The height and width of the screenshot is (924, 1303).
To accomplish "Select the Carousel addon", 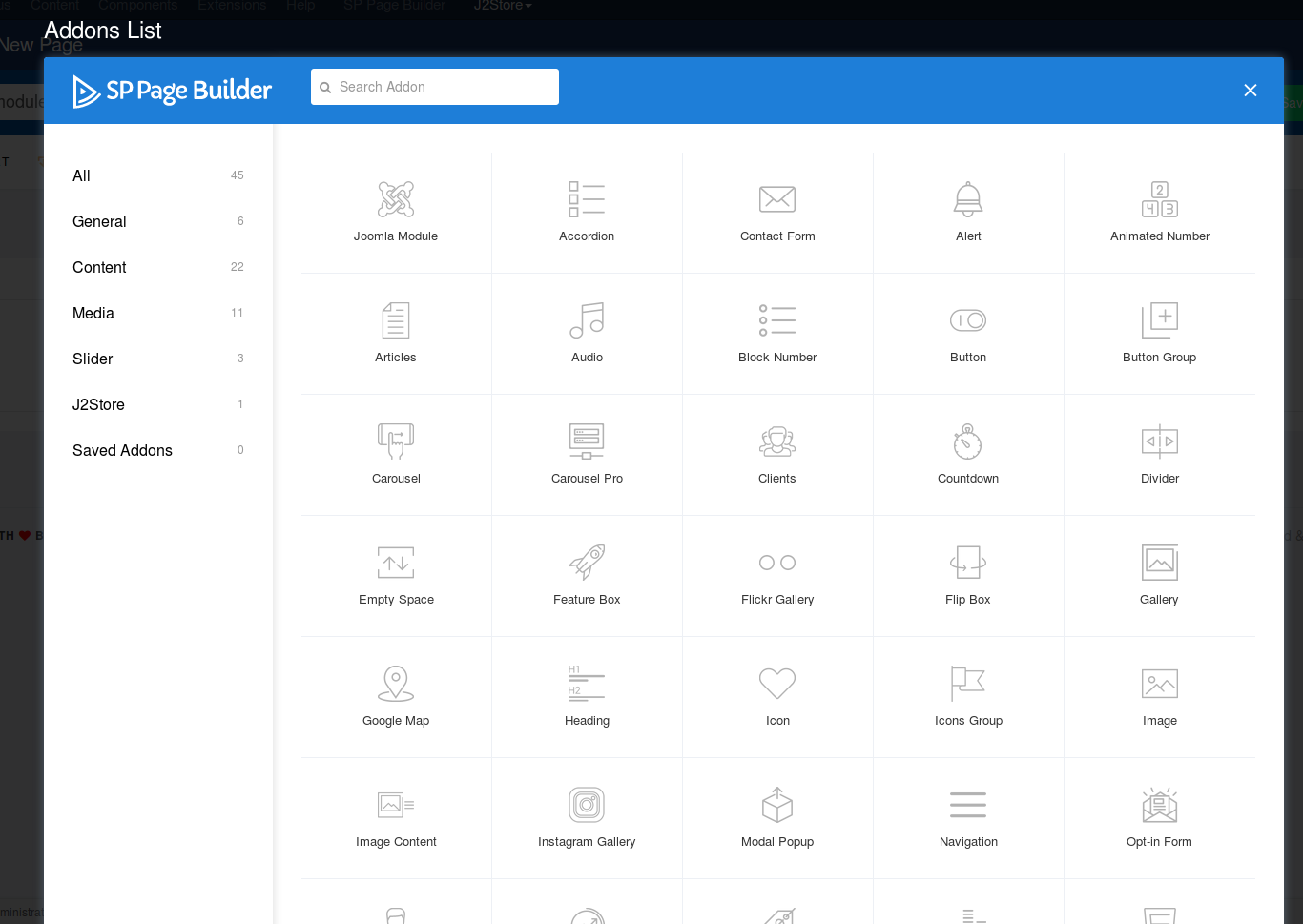I will (x=396, y=455).
